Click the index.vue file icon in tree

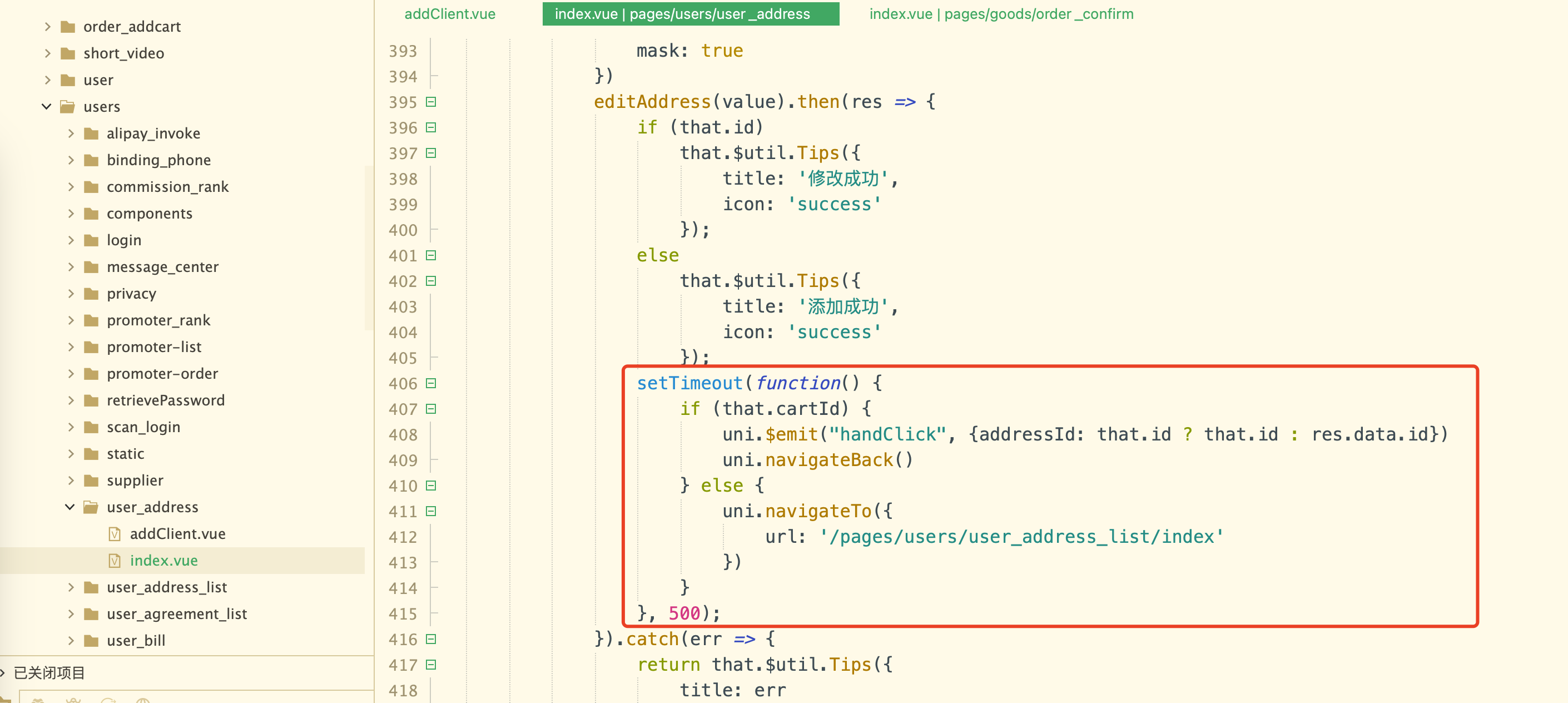[x=115, y=561]
